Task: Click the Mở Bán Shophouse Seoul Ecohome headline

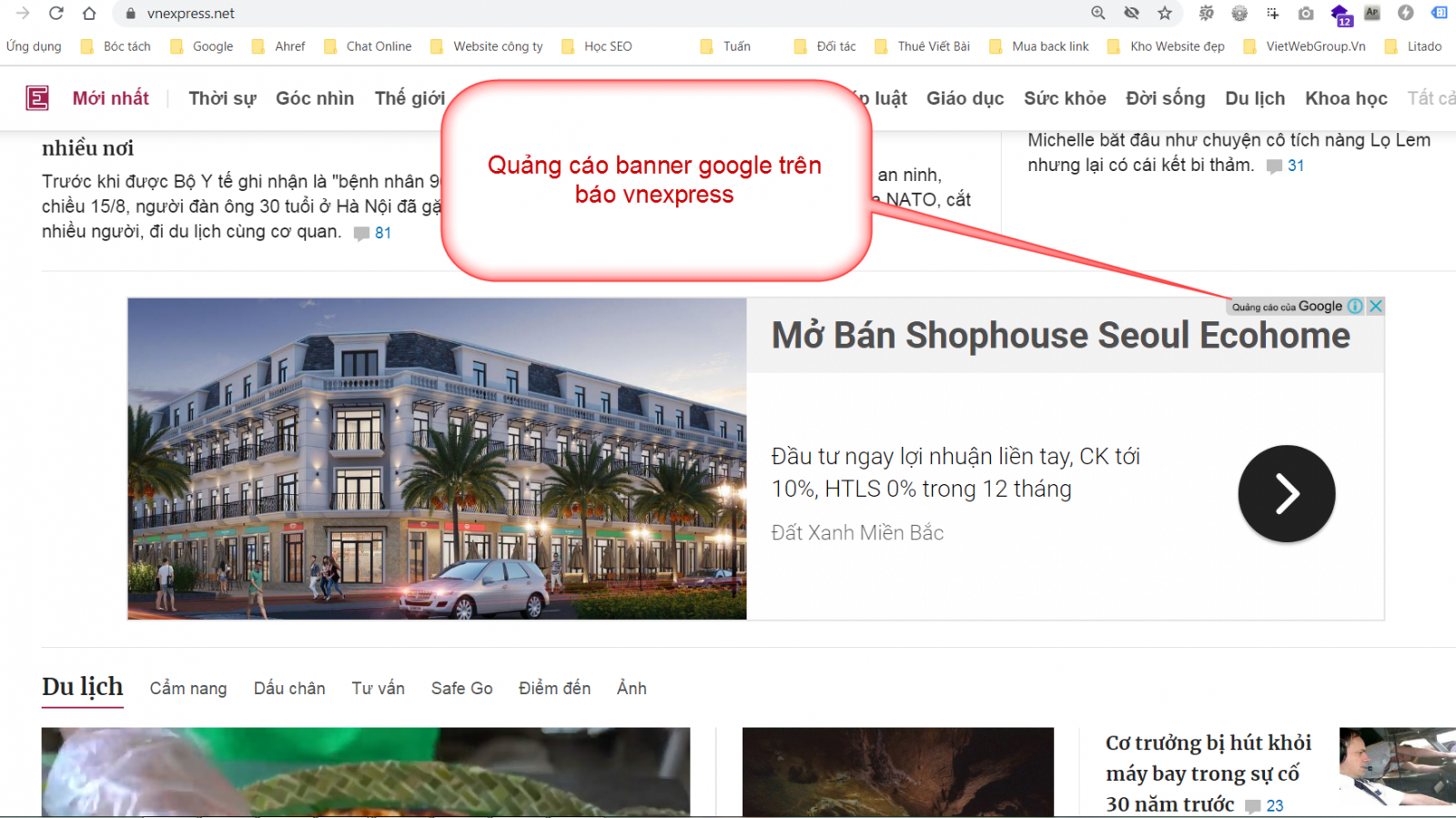Action: click(x=1060, y=336)
